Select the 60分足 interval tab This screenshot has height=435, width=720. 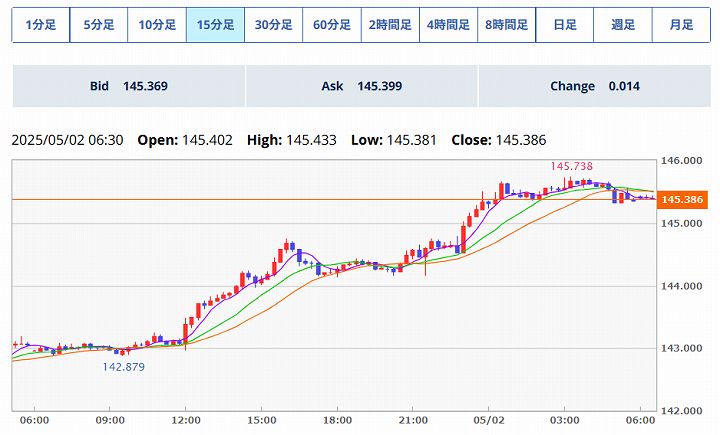(x=332, y=25)
